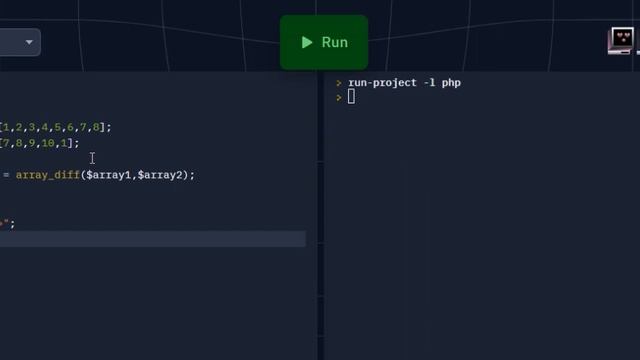Place cursor in the 7,8,9,10,1 array line
Screen dimensions: 640x360
[x=40, y=143]
